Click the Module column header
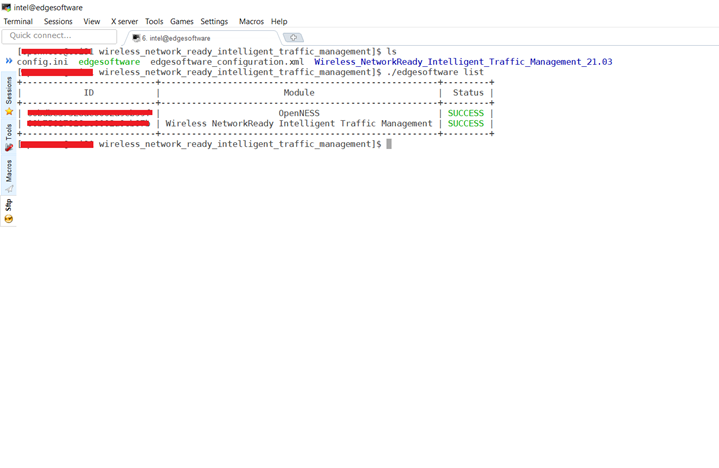The width and height of the screenshot is (719, 468). (299, 93)
